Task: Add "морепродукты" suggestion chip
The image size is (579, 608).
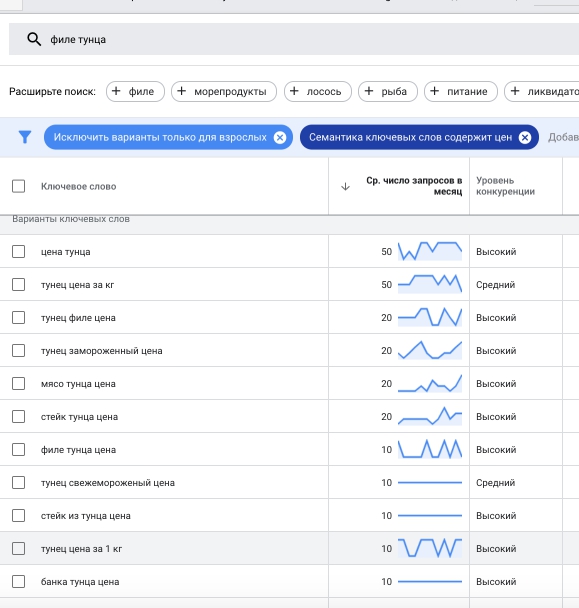Action: (x=224, y=92)
